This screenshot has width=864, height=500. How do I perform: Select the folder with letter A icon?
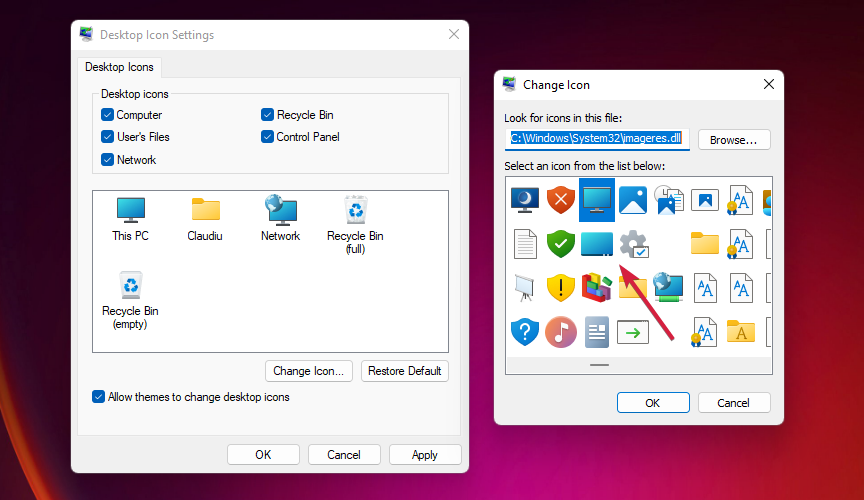[741, 331]
